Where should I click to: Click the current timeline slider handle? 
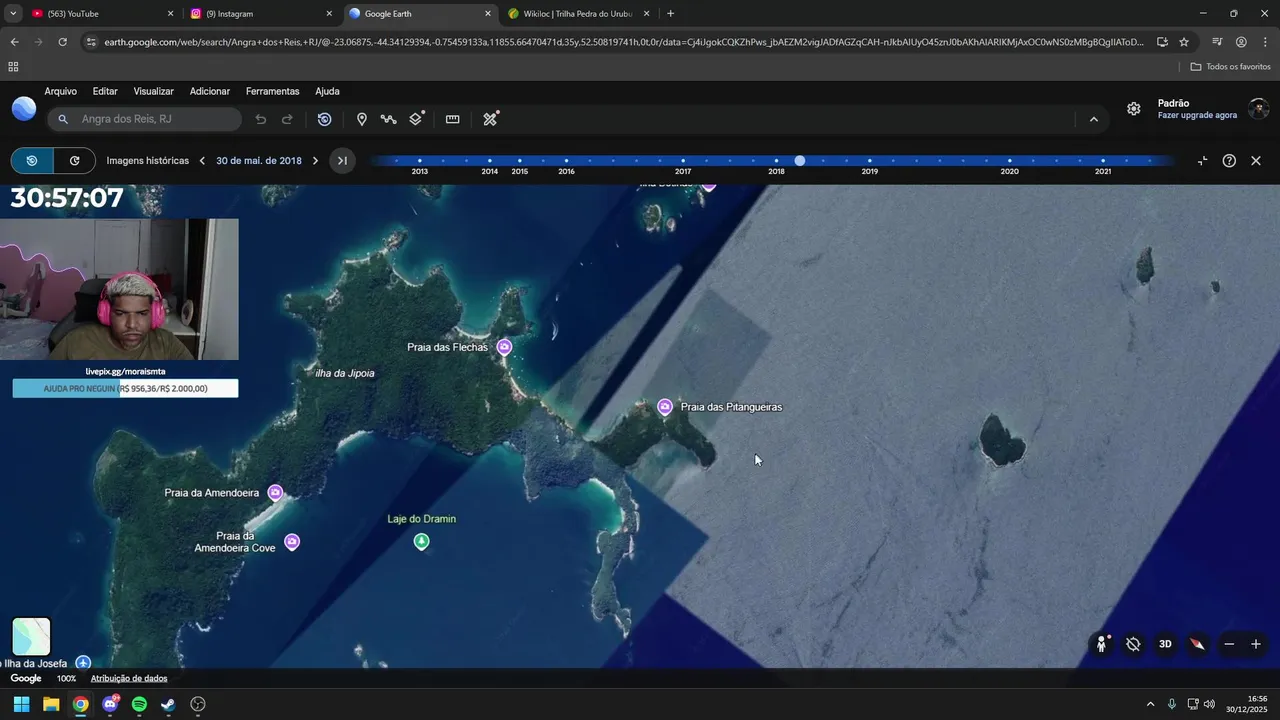pos(800,160)
